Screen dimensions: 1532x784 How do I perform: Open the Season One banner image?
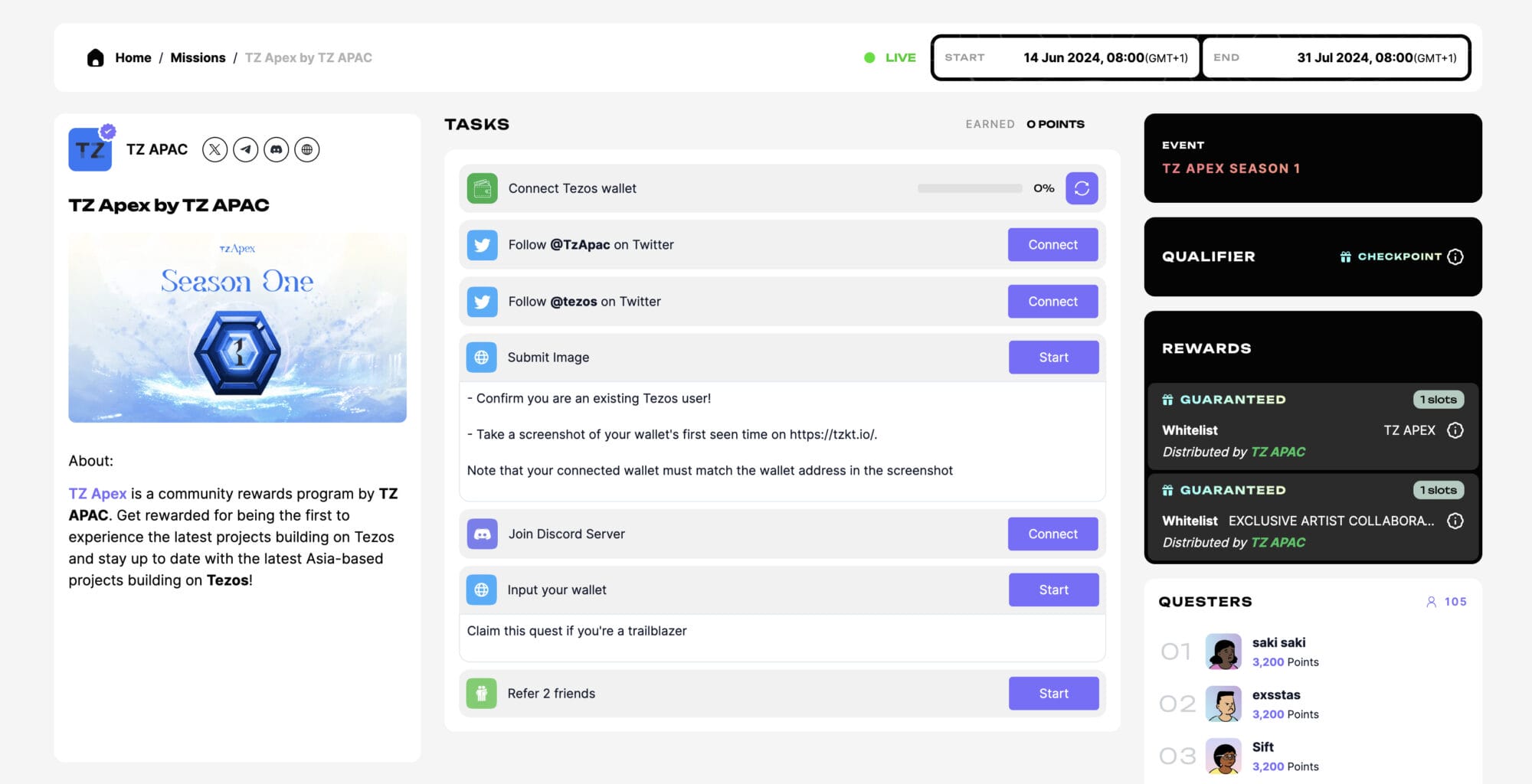click(x=237, y=328)
